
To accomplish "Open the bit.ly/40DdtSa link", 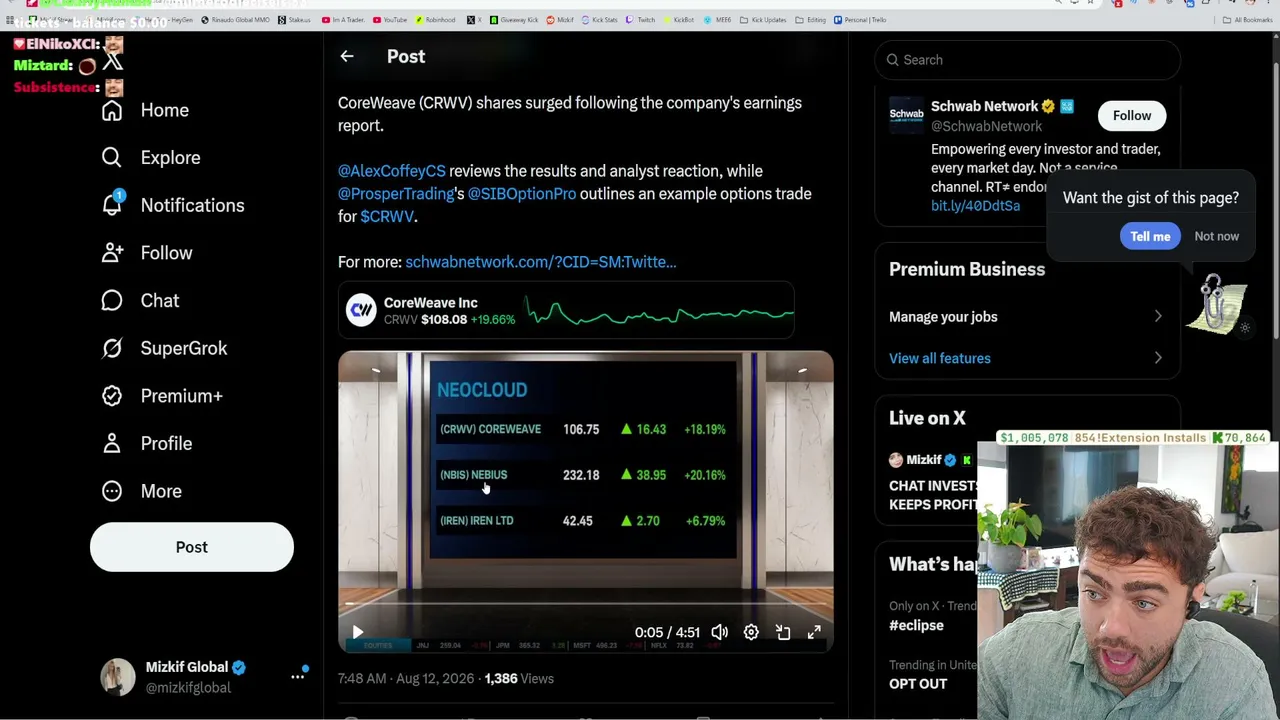I will tap(975, 206).
